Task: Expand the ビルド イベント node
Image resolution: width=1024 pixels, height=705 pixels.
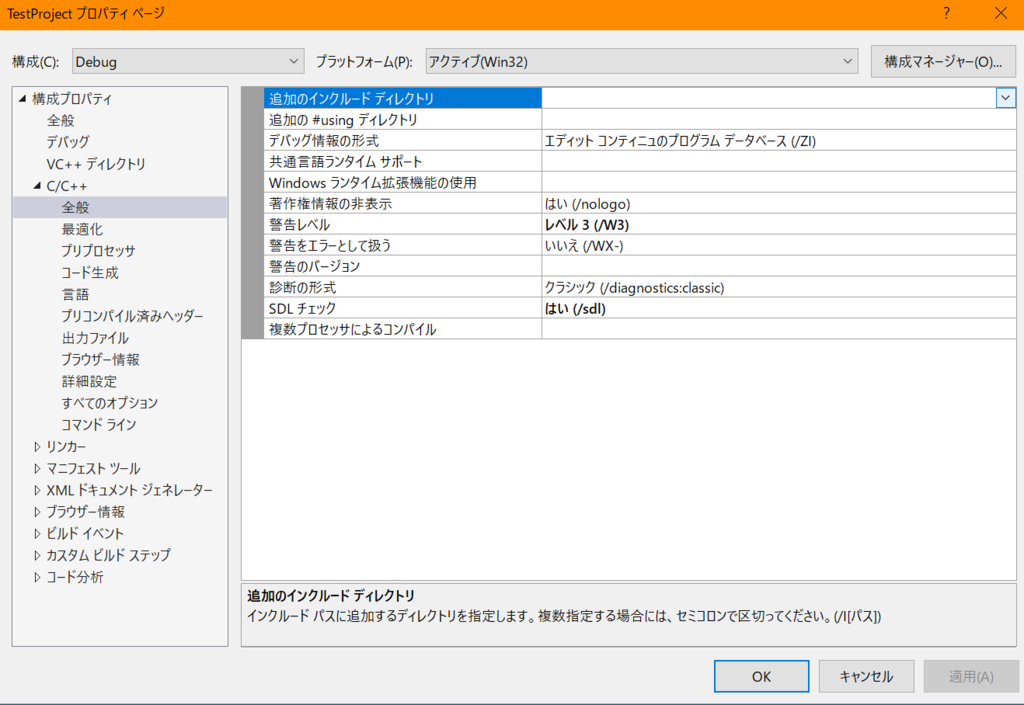Action: tap(37, 533)
